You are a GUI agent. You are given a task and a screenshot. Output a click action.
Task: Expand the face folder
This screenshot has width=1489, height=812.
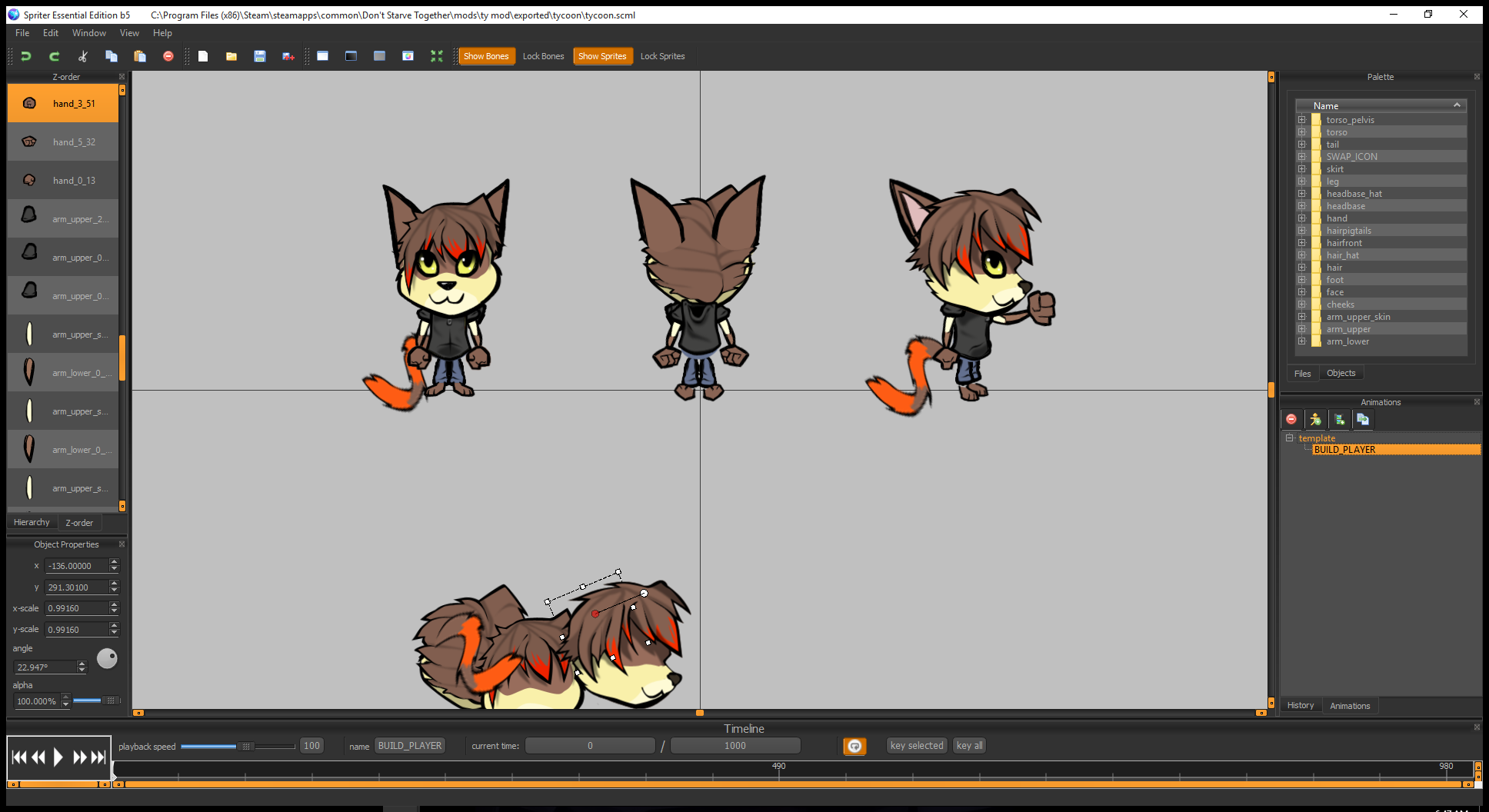(x=1301, y=292)
